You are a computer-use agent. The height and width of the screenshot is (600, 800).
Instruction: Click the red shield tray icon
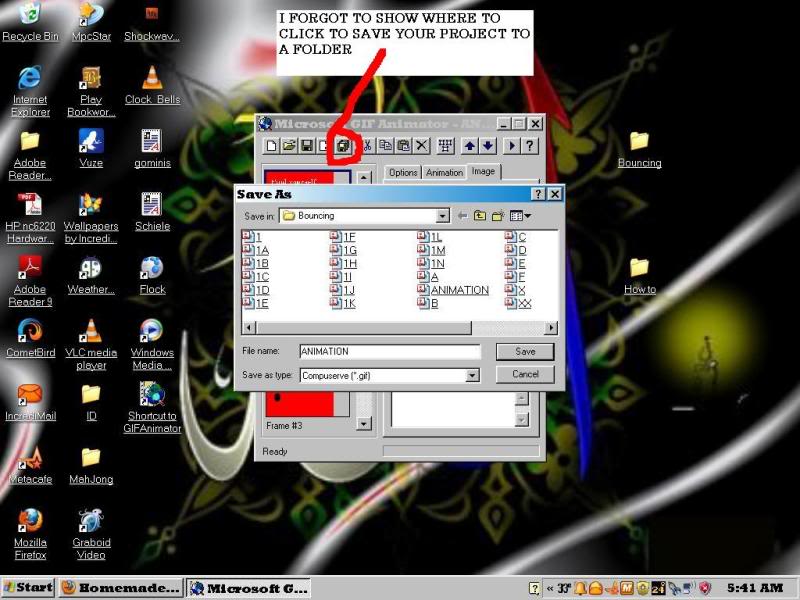[705, 588]
